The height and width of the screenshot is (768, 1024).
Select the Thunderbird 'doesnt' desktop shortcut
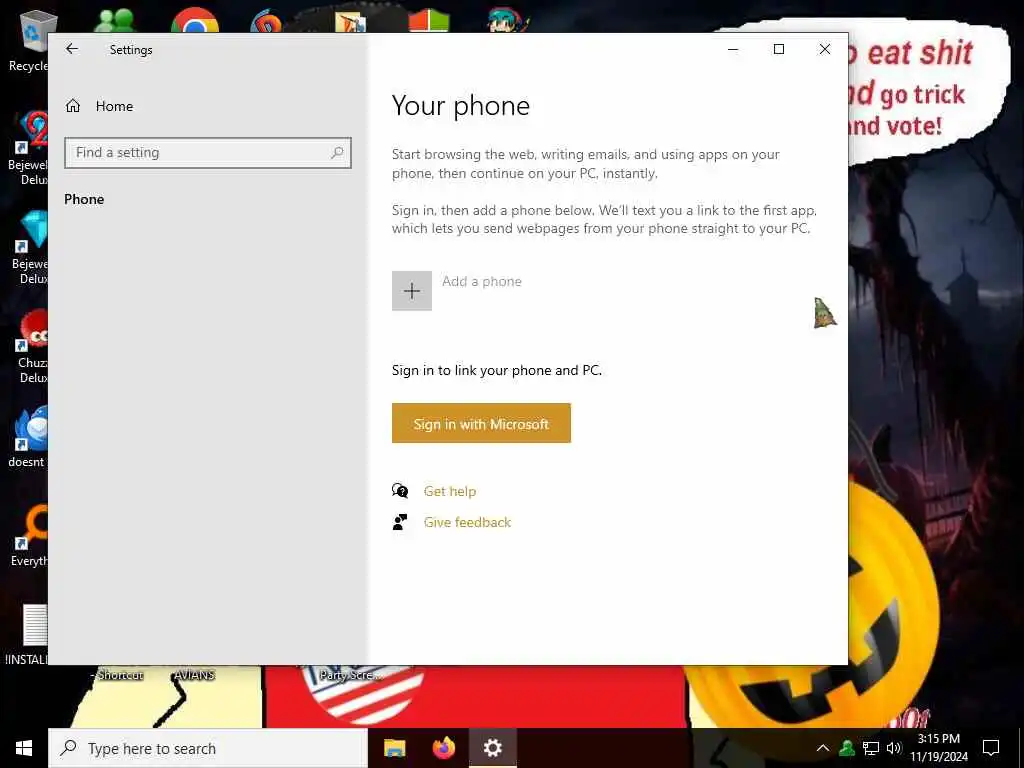tap(27, 436)
